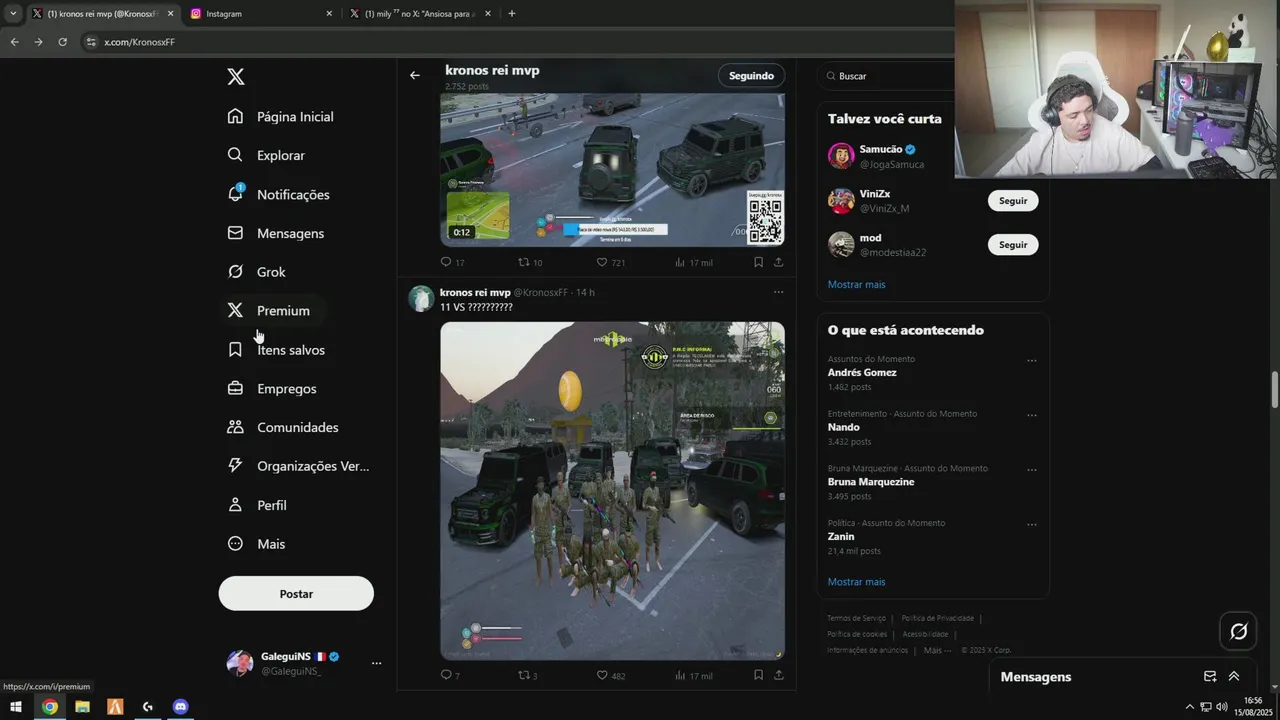
Task: Click the page vertical scrollbar thumb
Action: tap(1274, 389)
